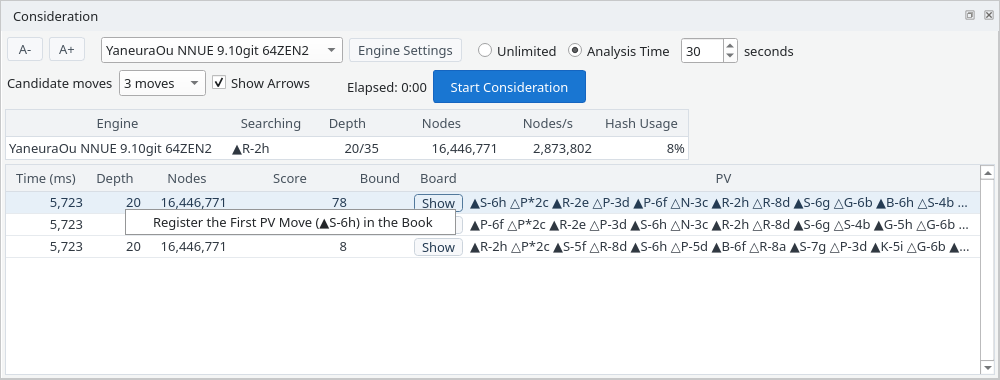Click the scrollbar up arrow in PV list
1000x380 pixels.
click(x=987, y=173)
